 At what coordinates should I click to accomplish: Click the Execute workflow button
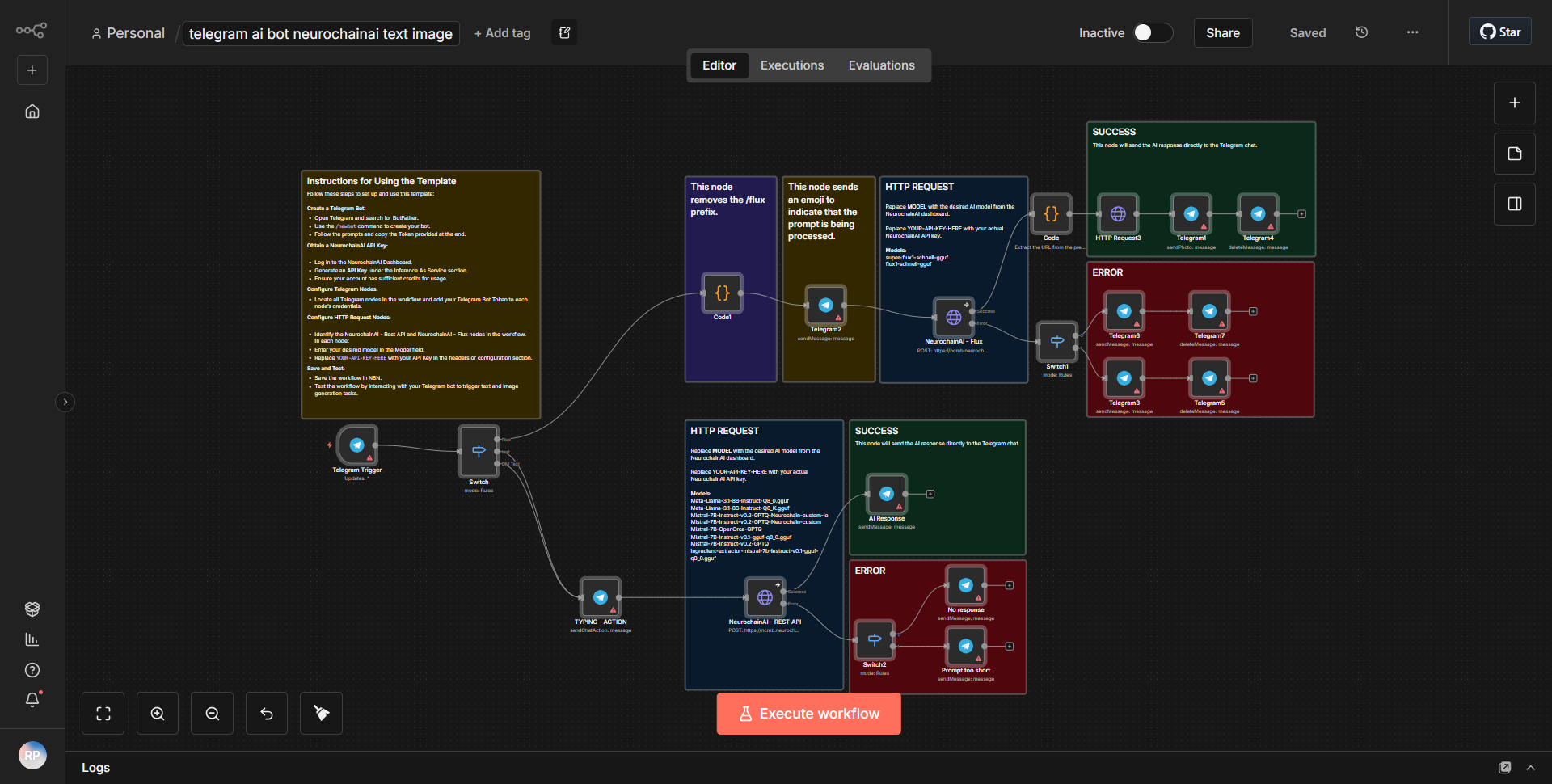(808, 713)
